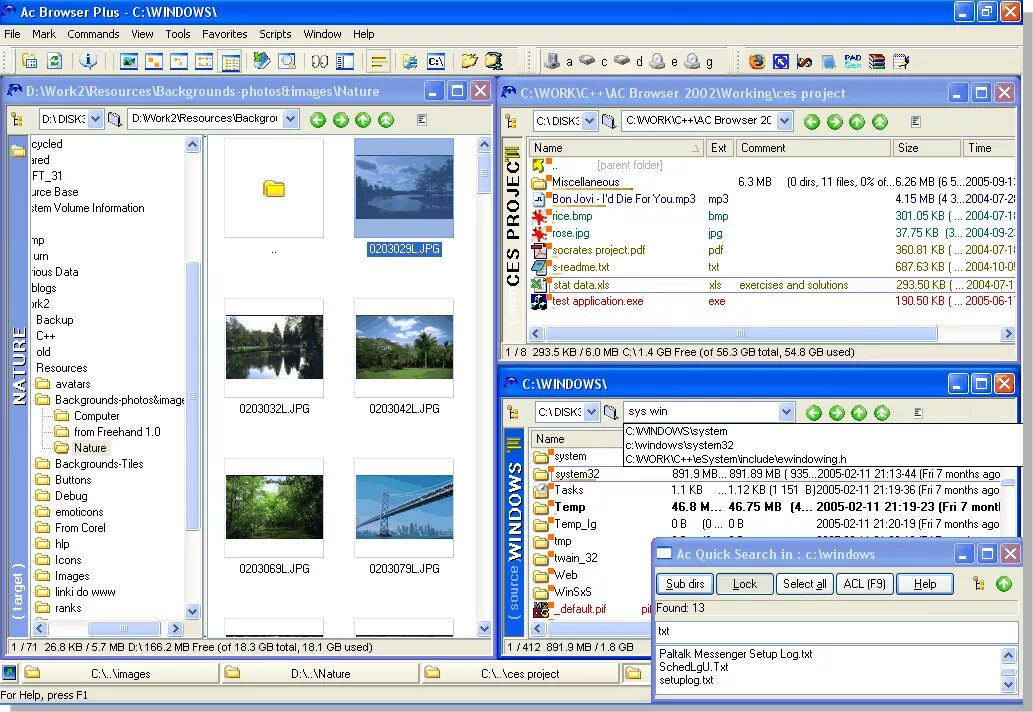Open the Favorites menu

(x=224, y=34)
